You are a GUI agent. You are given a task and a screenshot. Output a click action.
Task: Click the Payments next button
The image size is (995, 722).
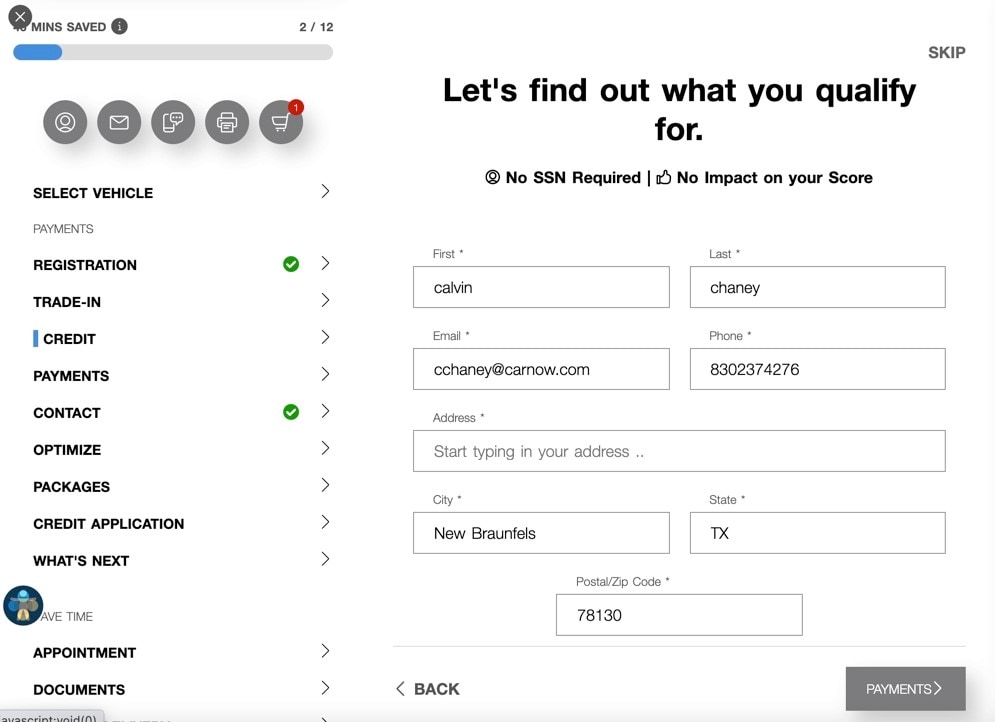(x=905, y=689)
